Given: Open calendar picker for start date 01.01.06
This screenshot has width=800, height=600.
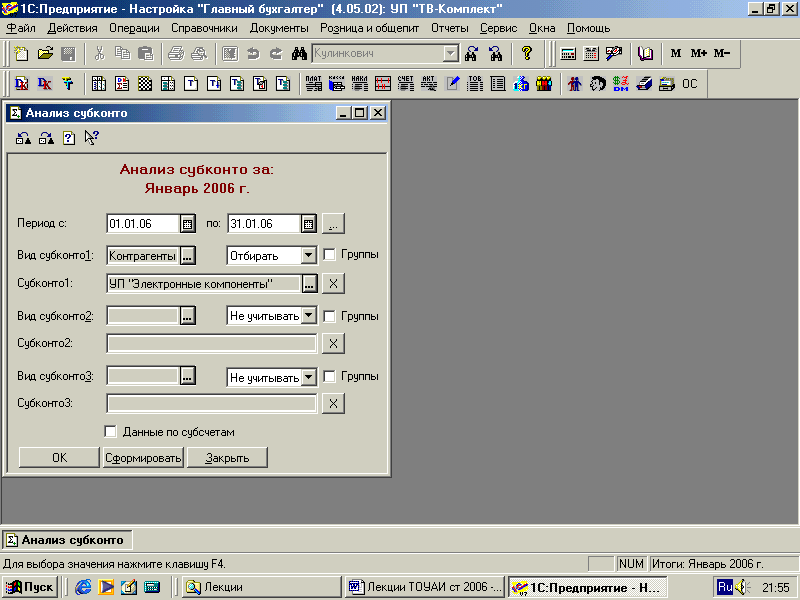Looking at the screenshot, I should [x=187, y=223].
